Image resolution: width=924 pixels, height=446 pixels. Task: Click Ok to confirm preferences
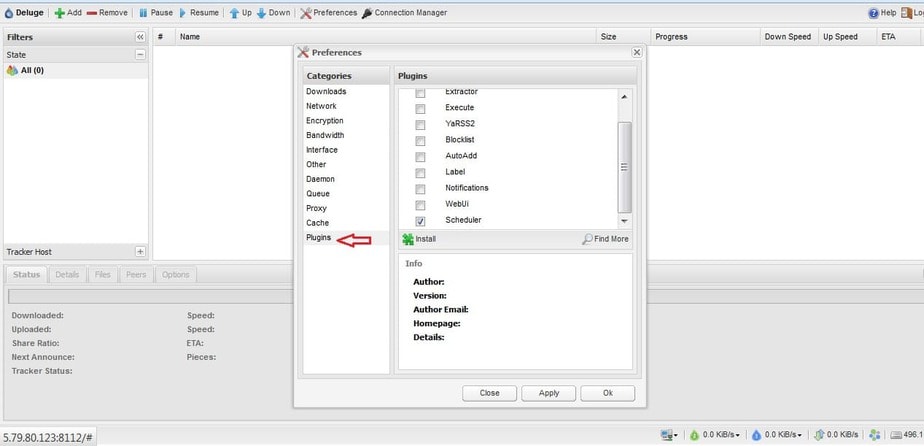coord(607,393)
